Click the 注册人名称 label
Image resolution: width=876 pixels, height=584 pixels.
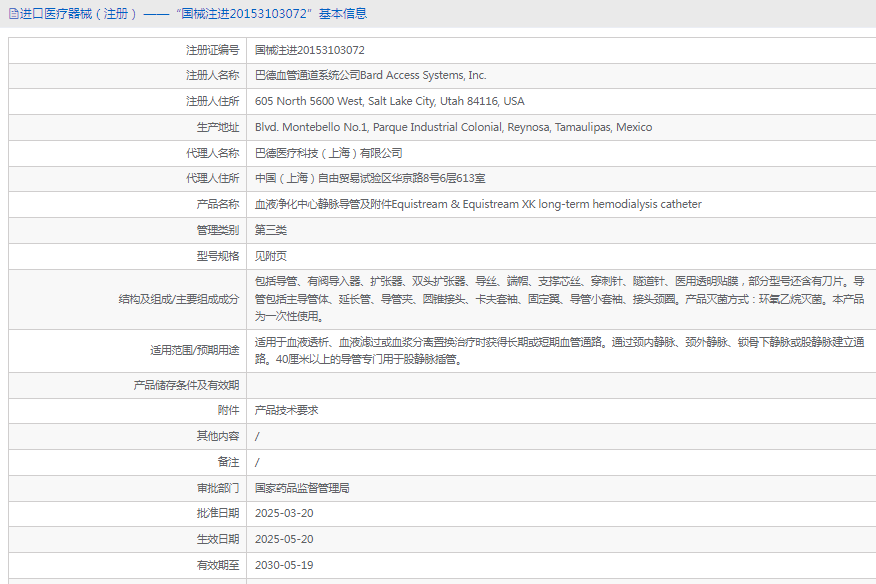click(x=212, y=75)
